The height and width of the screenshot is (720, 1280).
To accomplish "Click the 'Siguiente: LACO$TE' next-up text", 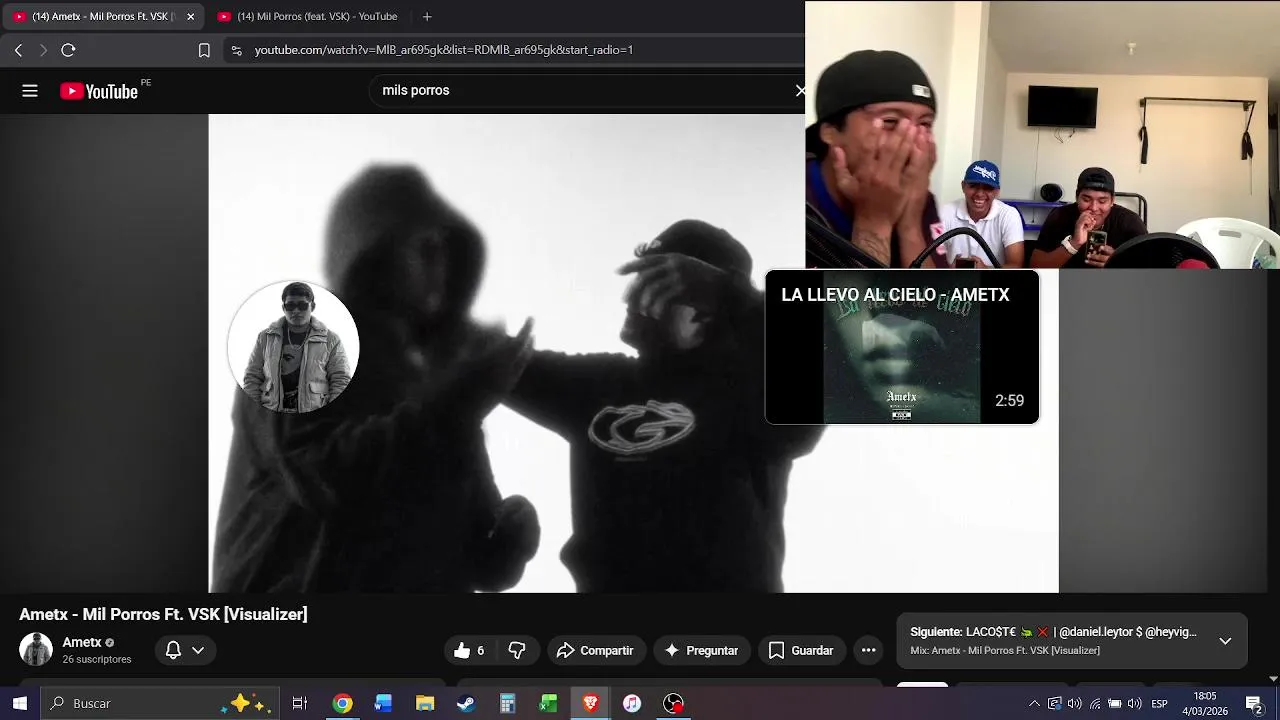I will pos(1053,632).
